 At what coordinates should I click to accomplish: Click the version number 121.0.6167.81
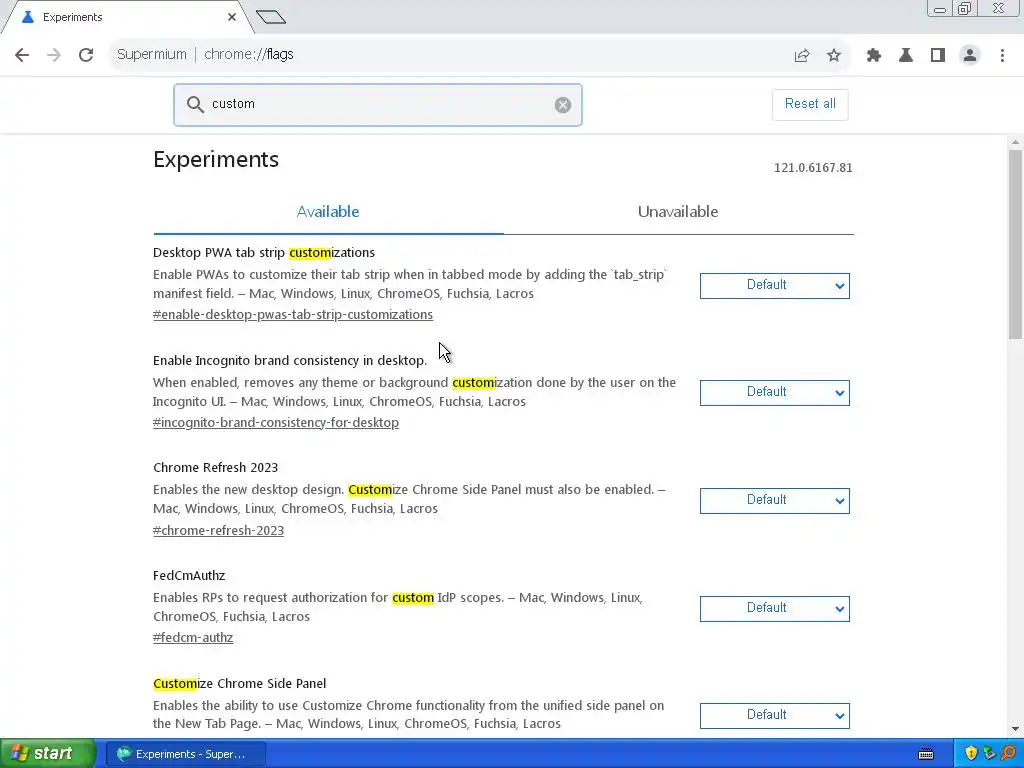coord(813,168)
